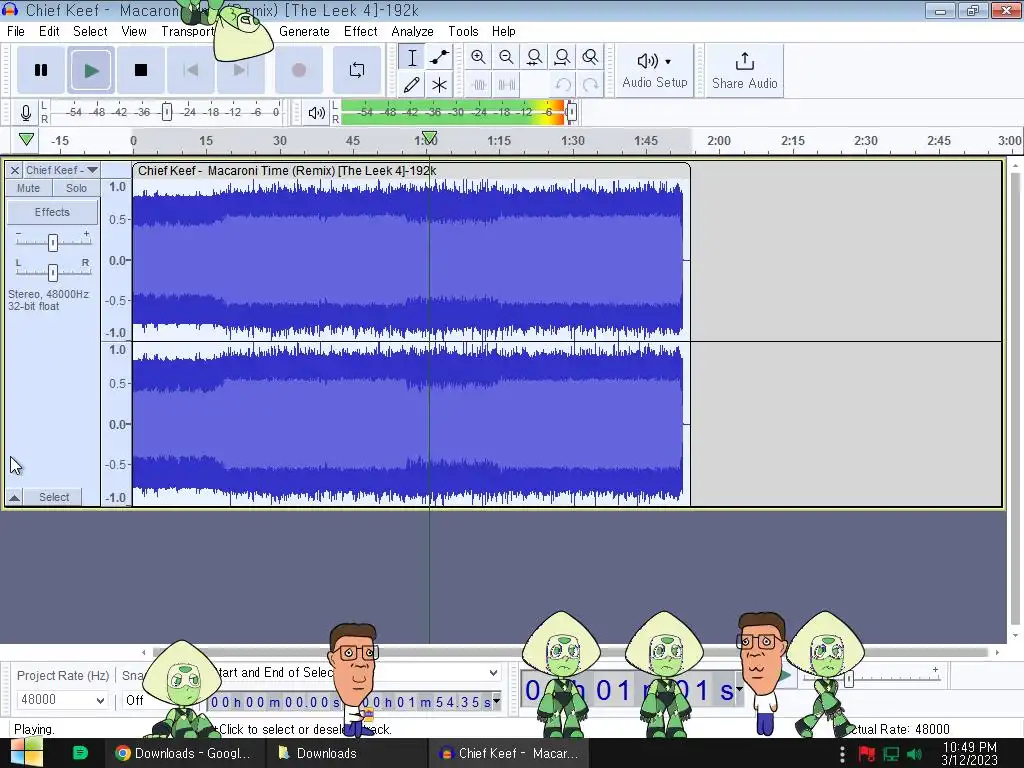Viewport: 1024px width, 768px height.
Task: Open the Select menu
Action: tap(90, 31)
